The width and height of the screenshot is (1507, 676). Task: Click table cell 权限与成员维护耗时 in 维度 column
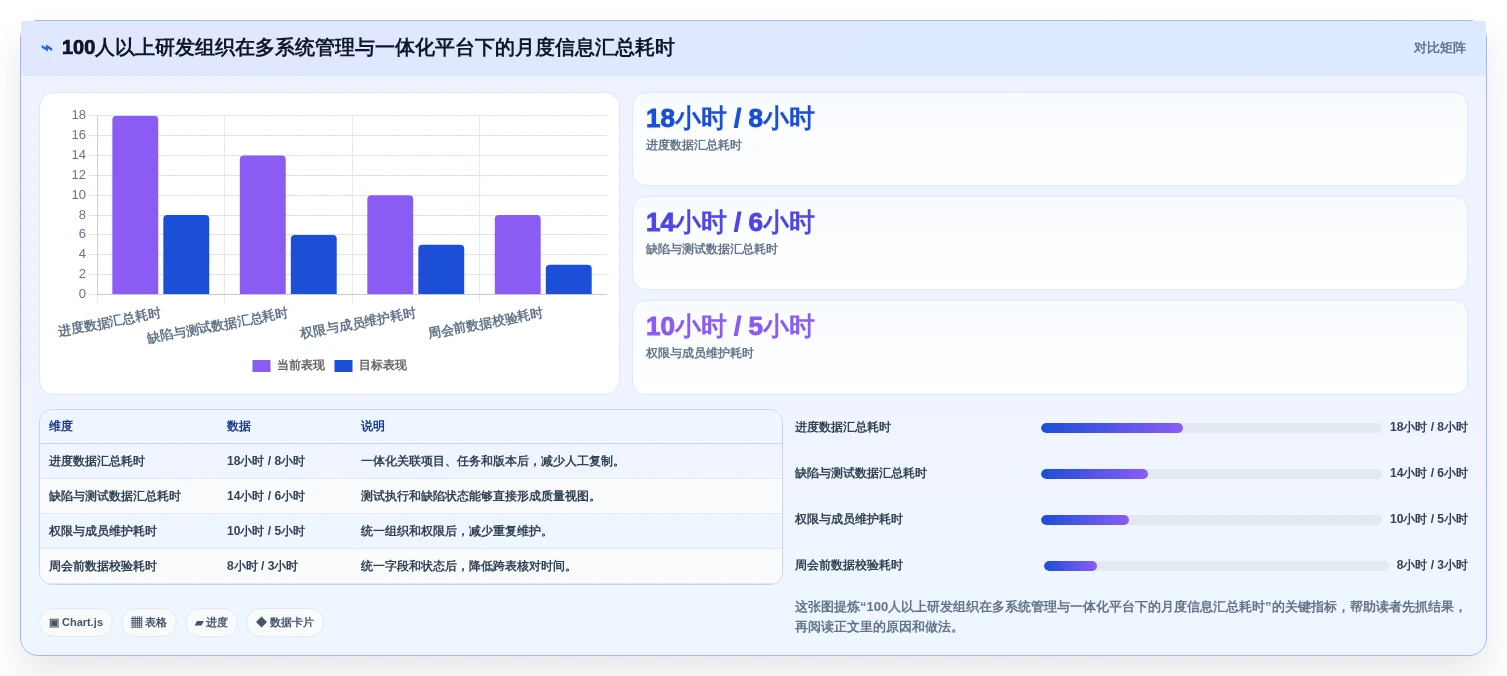coord(103,532)
